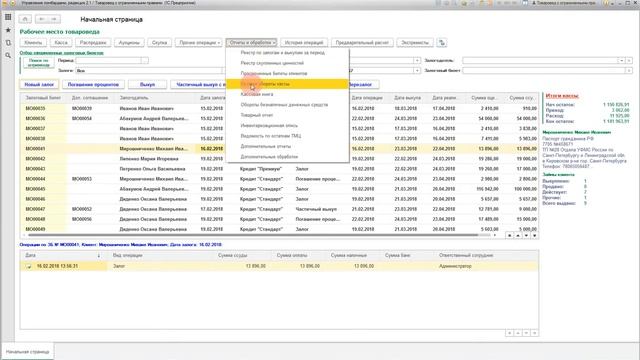640x360 pixels.
Task: Click the Частичный выкуп button
Action: 198,84
